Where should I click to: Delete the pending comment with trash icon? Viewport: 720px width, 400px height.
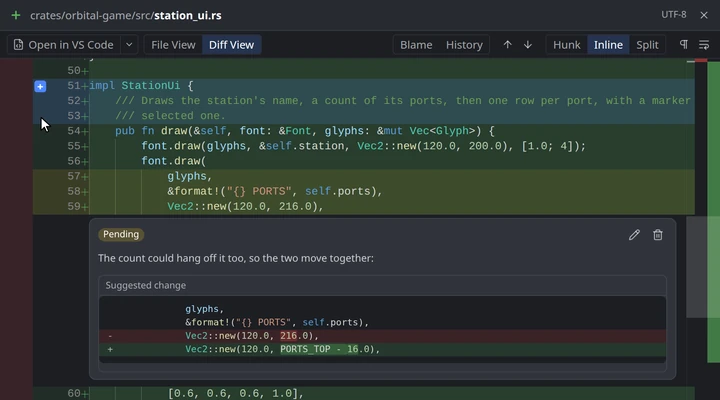[x=658, y=235]
